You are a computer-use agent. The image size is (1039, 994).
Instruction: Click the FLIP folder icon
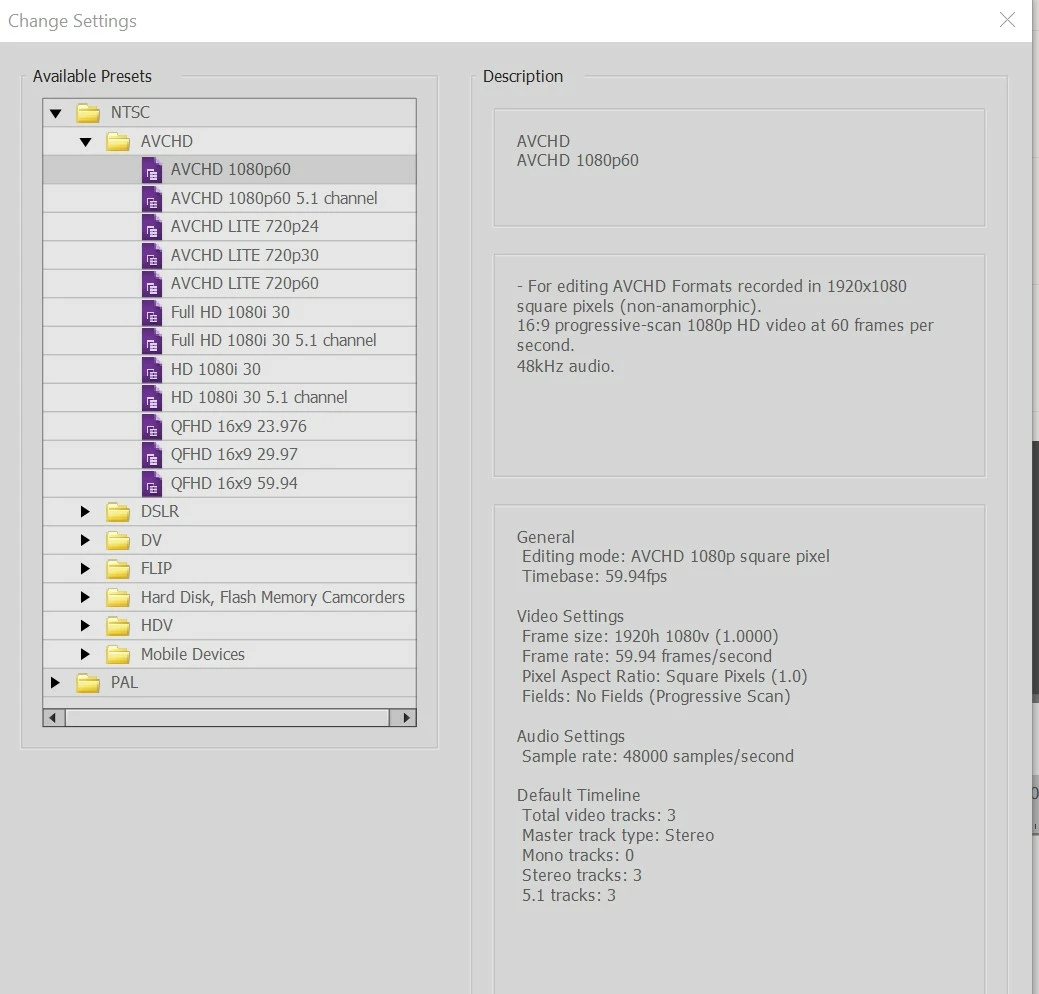118,569
